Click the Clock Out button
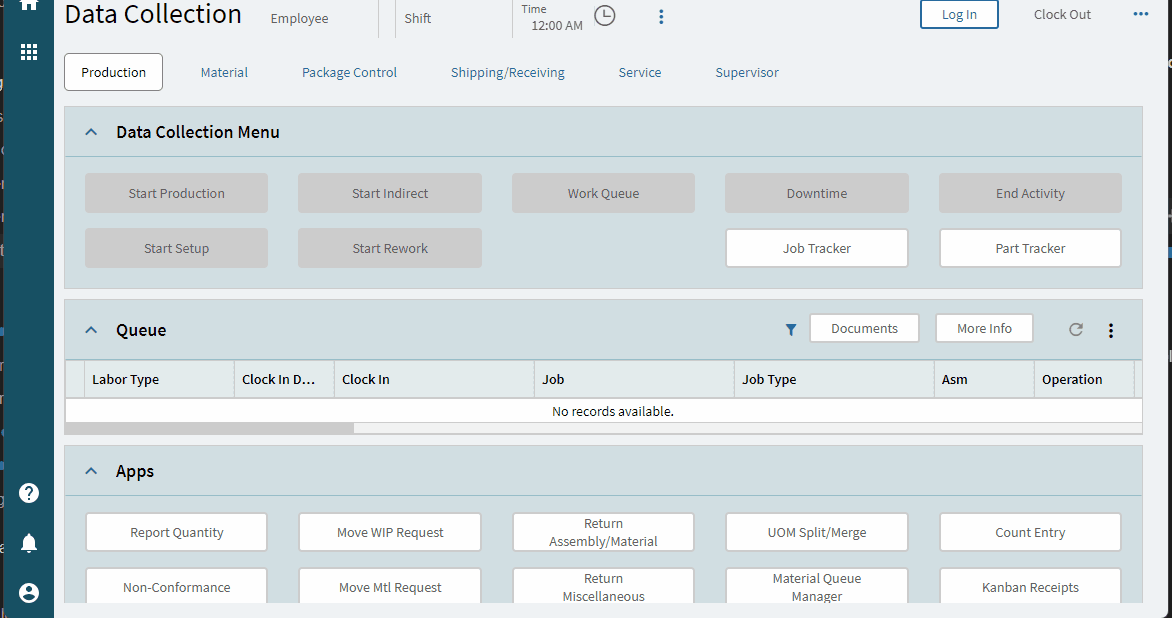The width and height of the screenshot is (1172, 618). pyautogui.click(x=1062, y=14)
